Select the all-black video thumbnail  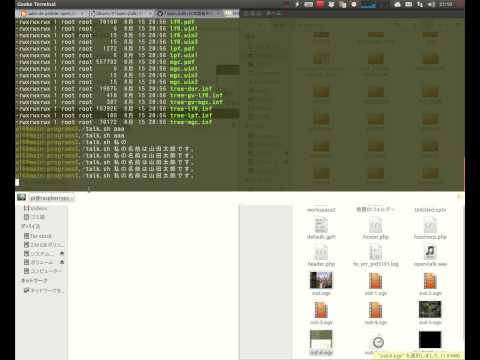pyautogui.click(x=430, y=339)
